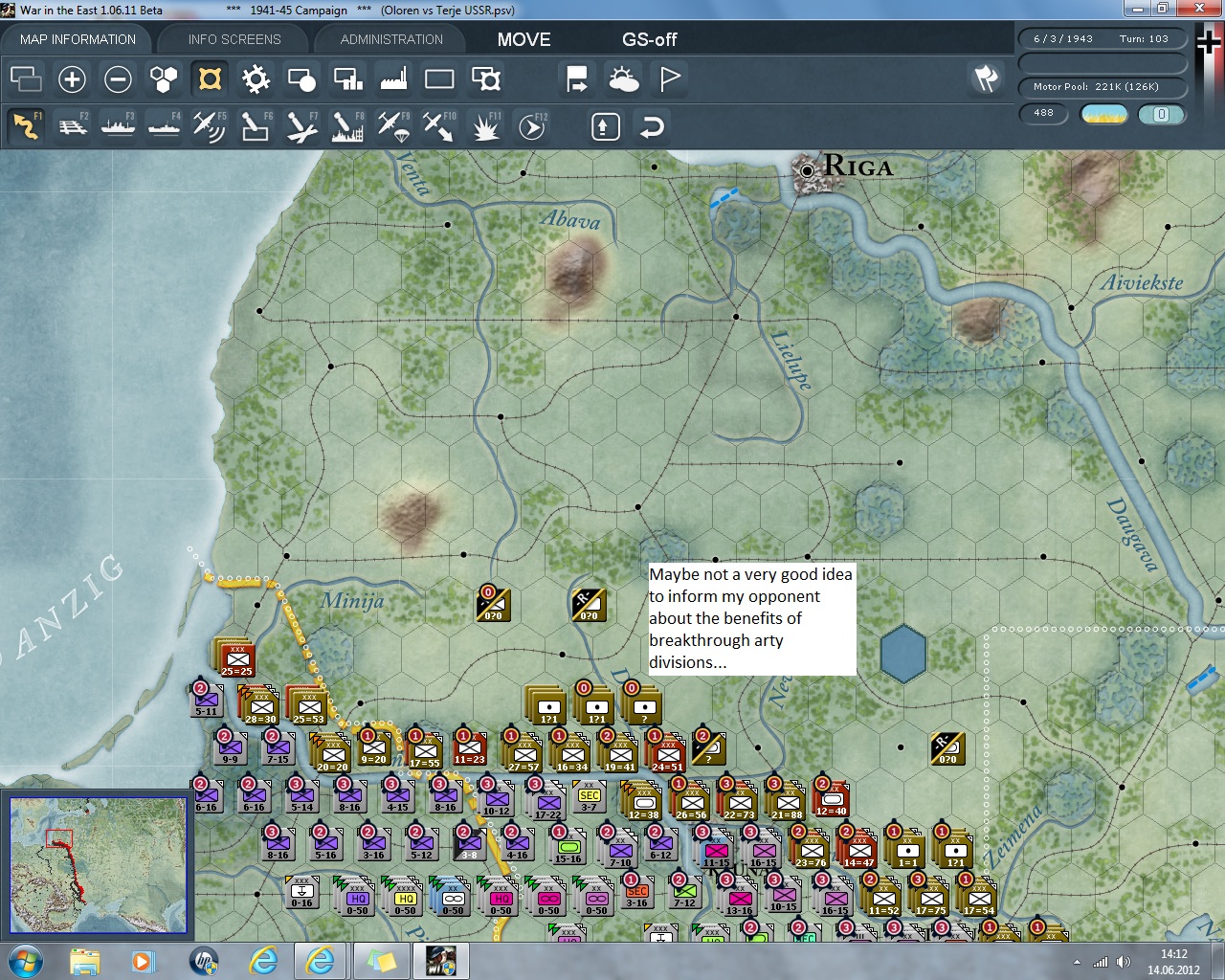Open Windows Explorer from the taskbar
The height and width of the screenshot is (980, 1225).
click(x=85, y=961)
